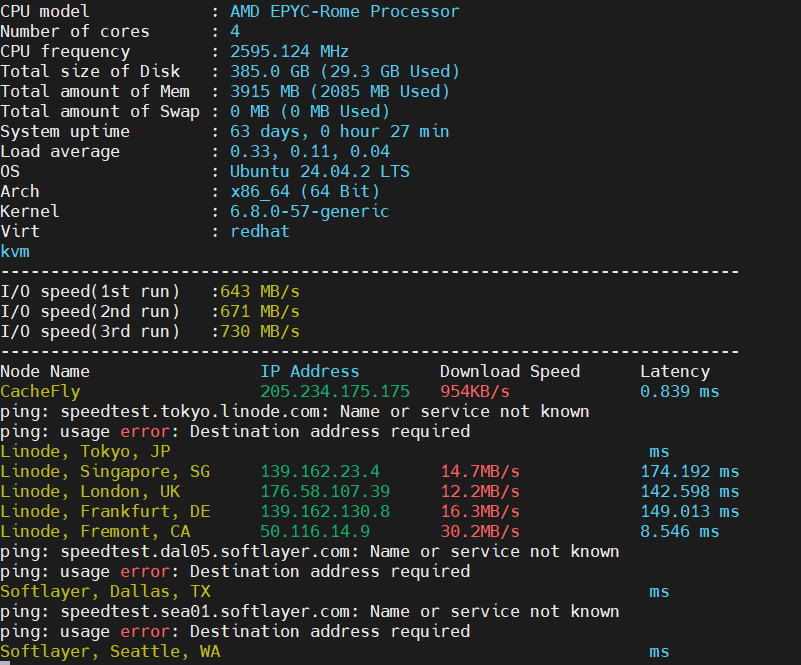Click the redhat Virt value
Screen dimensions: 801x665
tap(259, 232)
